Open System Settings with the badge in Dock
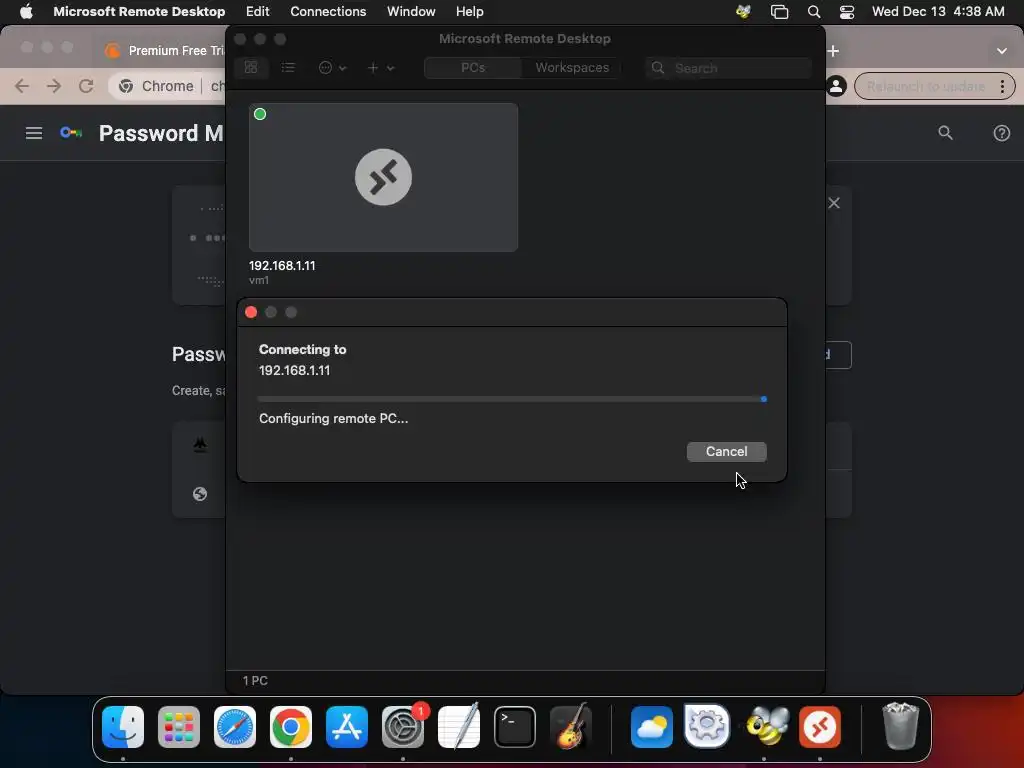This screenshot has height=768, width=1024. coord(403,727)
